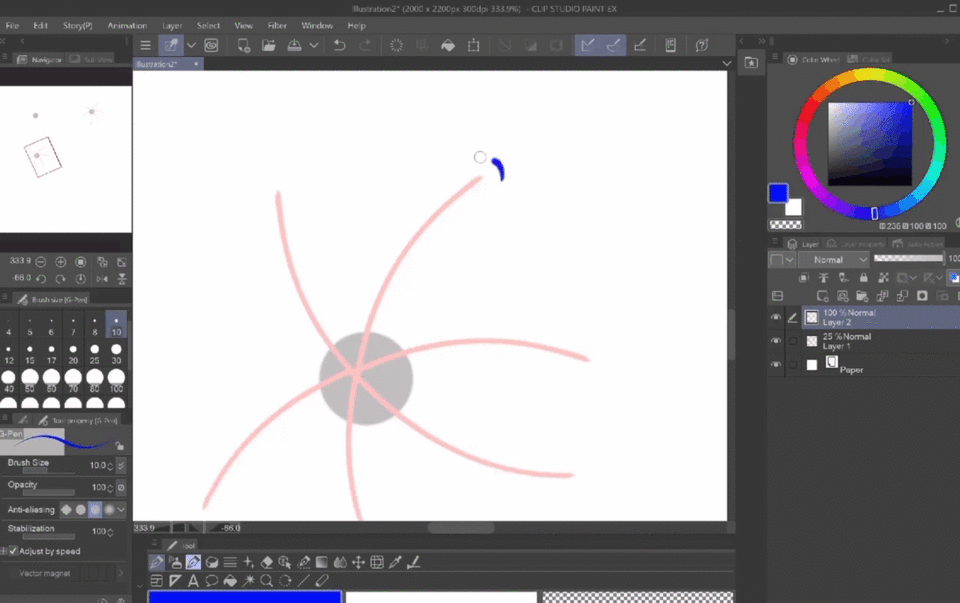Open the Normal blending mode dropdown

(834, 260)
